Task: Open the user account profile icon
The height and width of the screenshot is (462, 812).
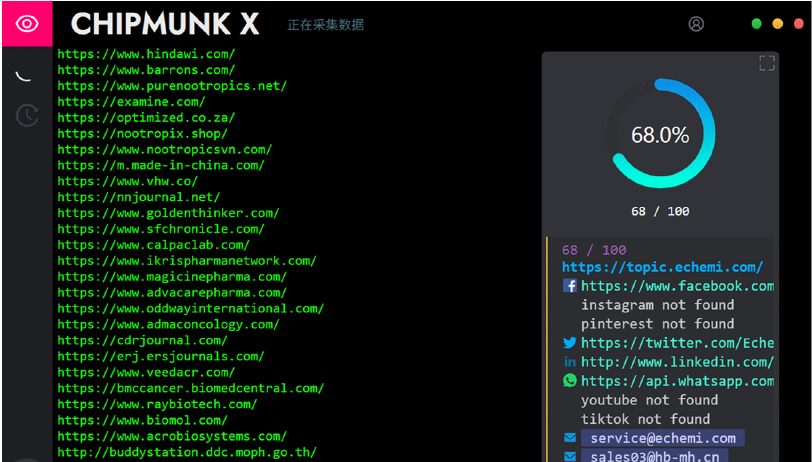Action: click(x=696, y=24)
